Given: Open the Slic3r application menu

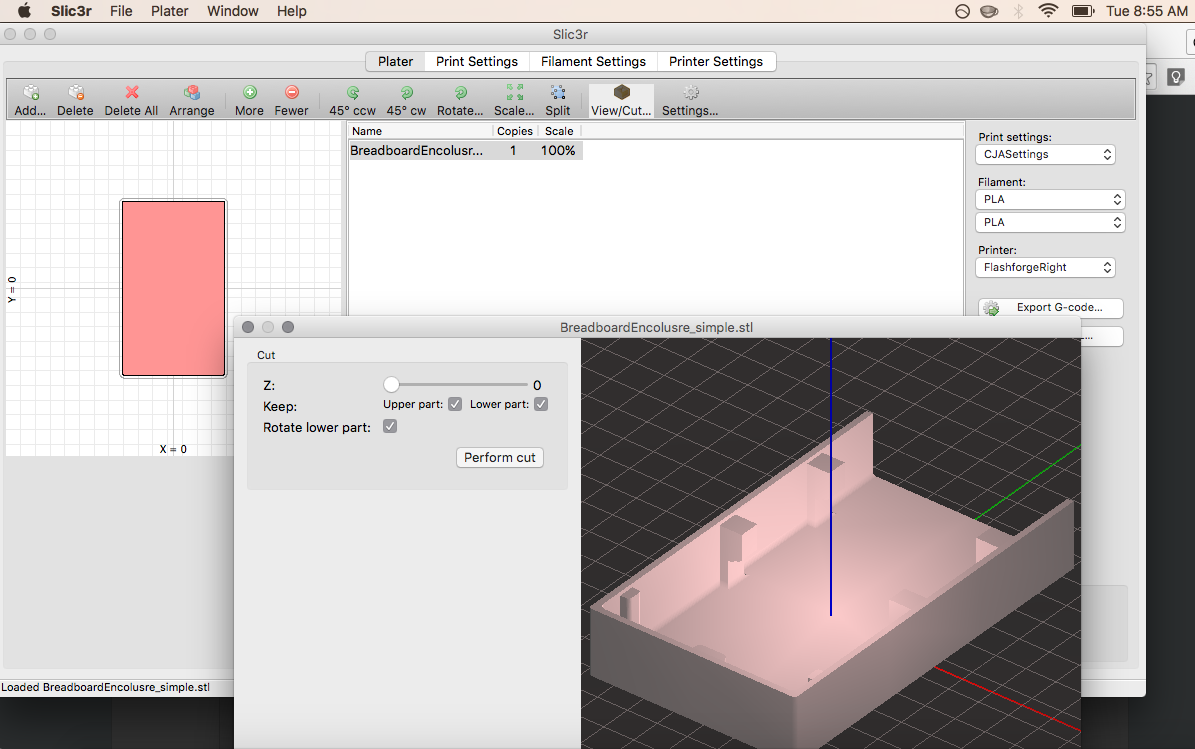Looking at the screenshot, I should [71, 11].
